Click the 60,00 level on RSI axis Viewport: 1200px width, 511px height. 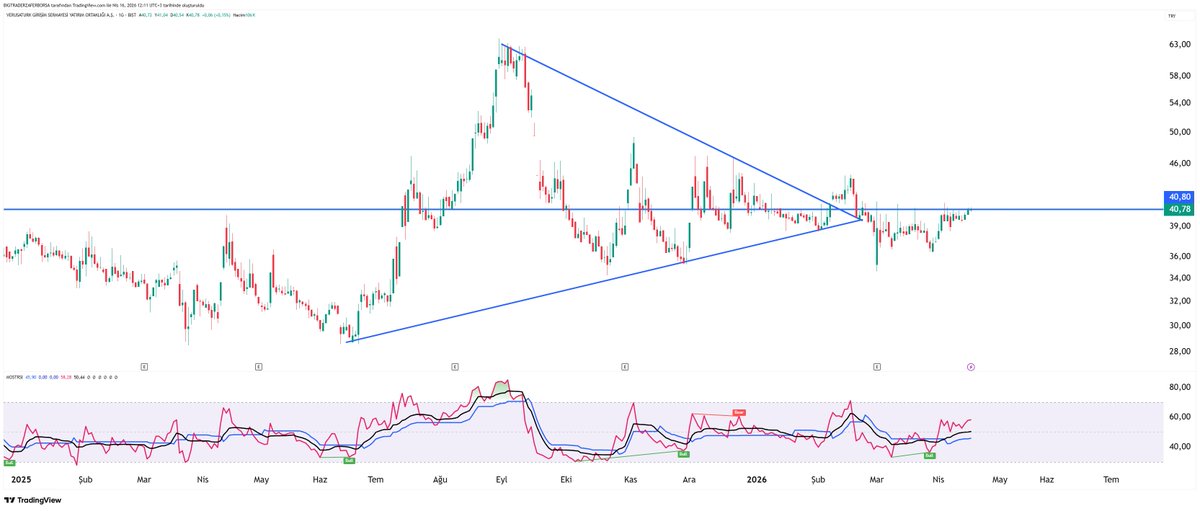[1179, 417]
